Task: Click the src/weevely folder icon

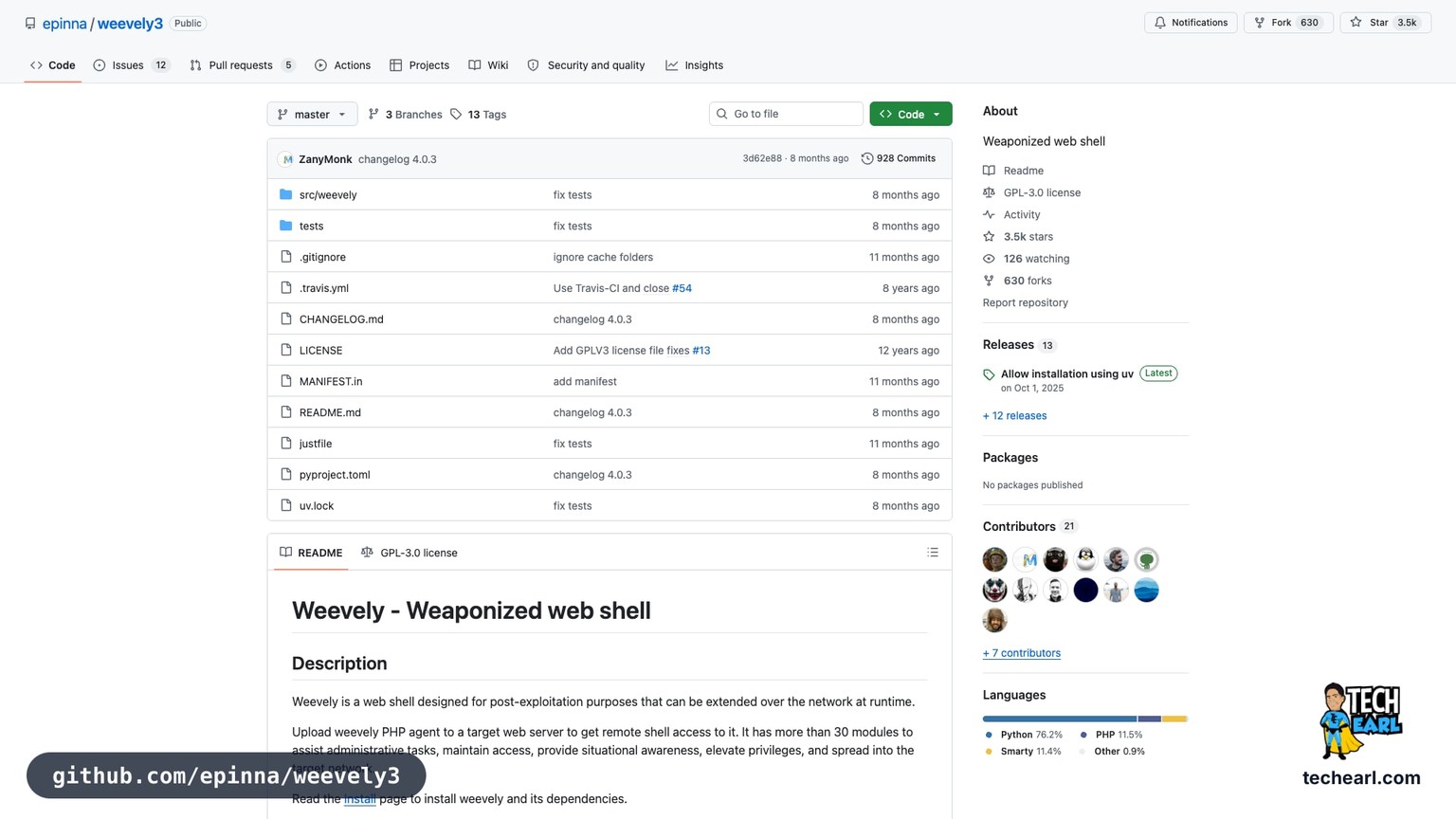Action: 285,194
